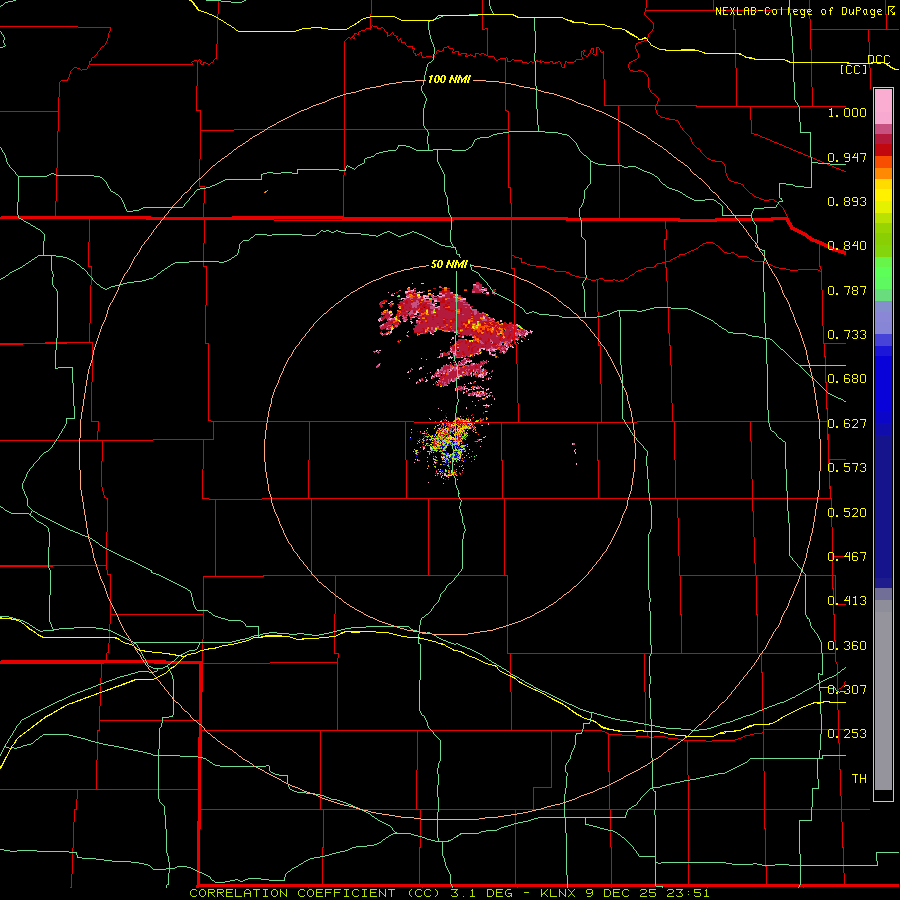Click the DCC label above the color scale

[x=878, y=60]
